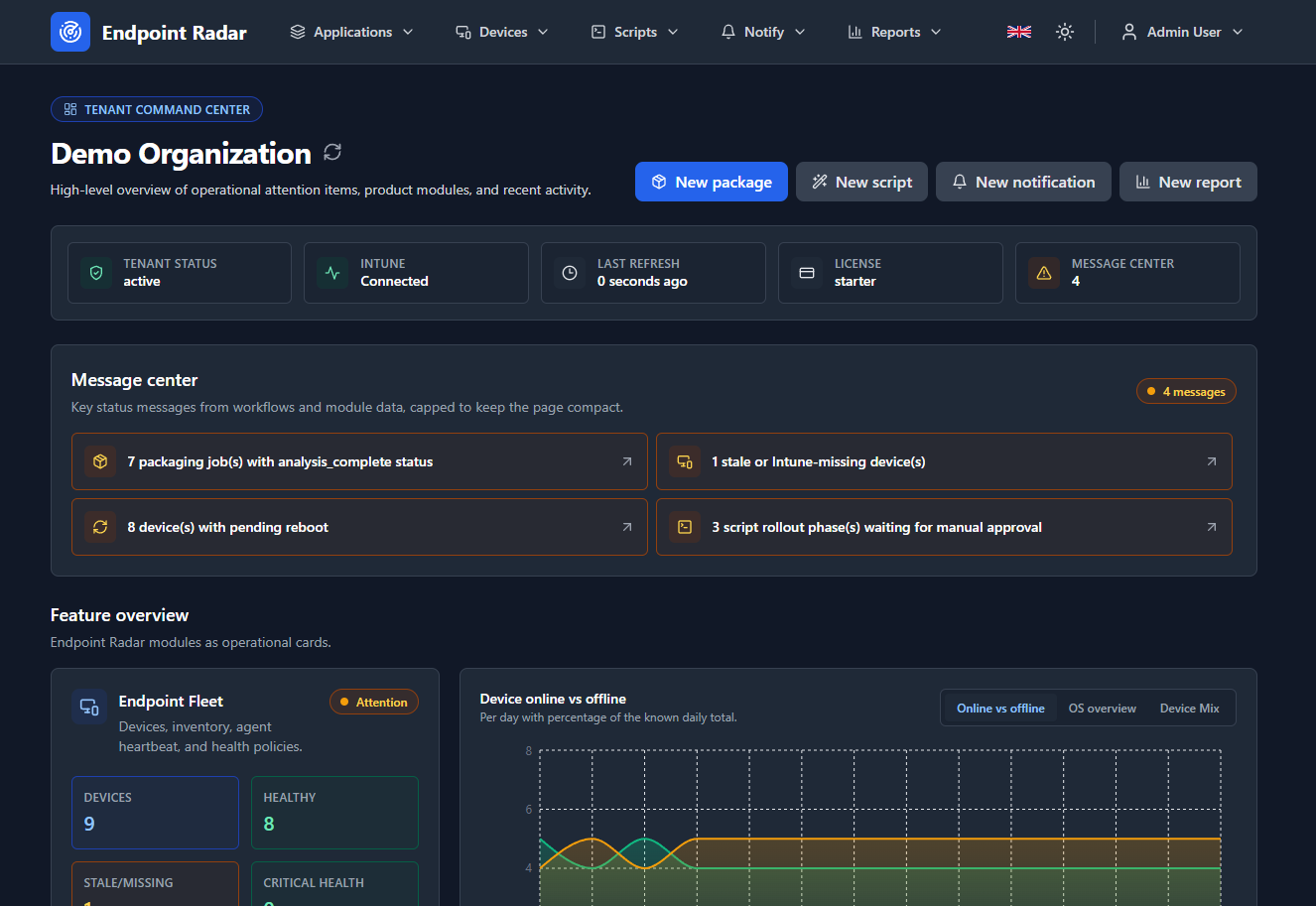
Task: Click the Devices 9 stat tile
Action: (155, 813)
